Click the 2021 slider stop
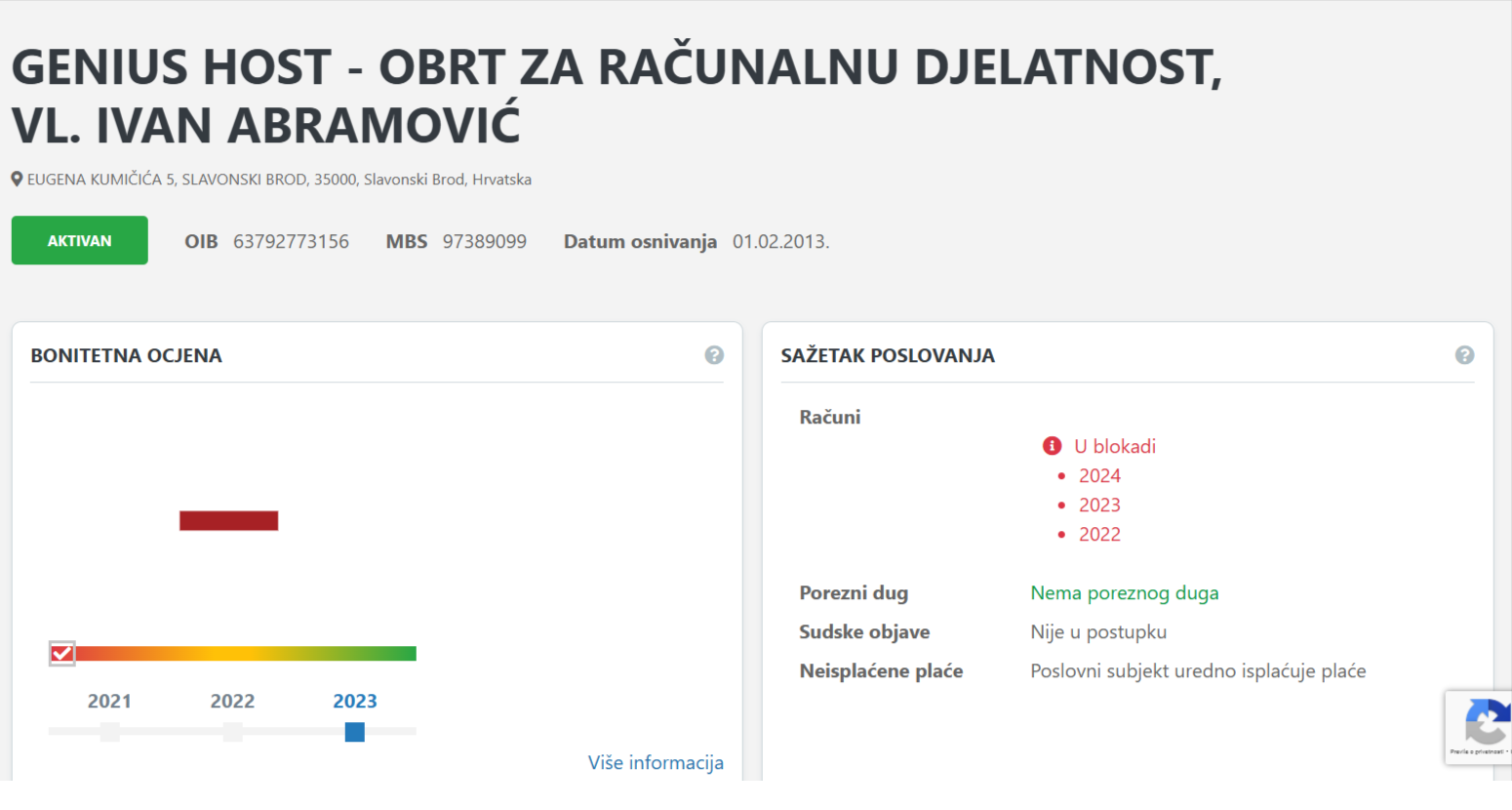This screenshot has height=810, width=1512. 109,732
